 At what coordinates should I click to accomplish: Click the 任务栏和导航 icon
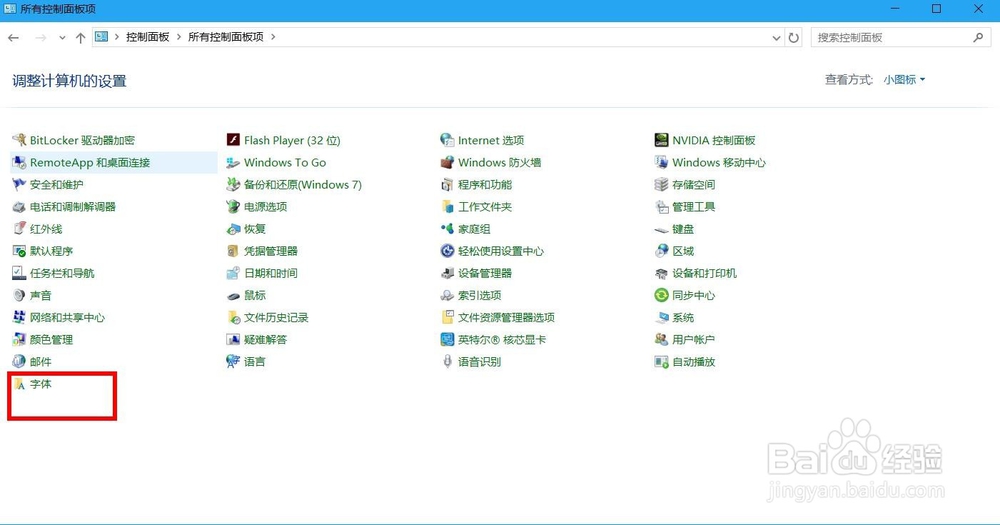coord(19,273)
